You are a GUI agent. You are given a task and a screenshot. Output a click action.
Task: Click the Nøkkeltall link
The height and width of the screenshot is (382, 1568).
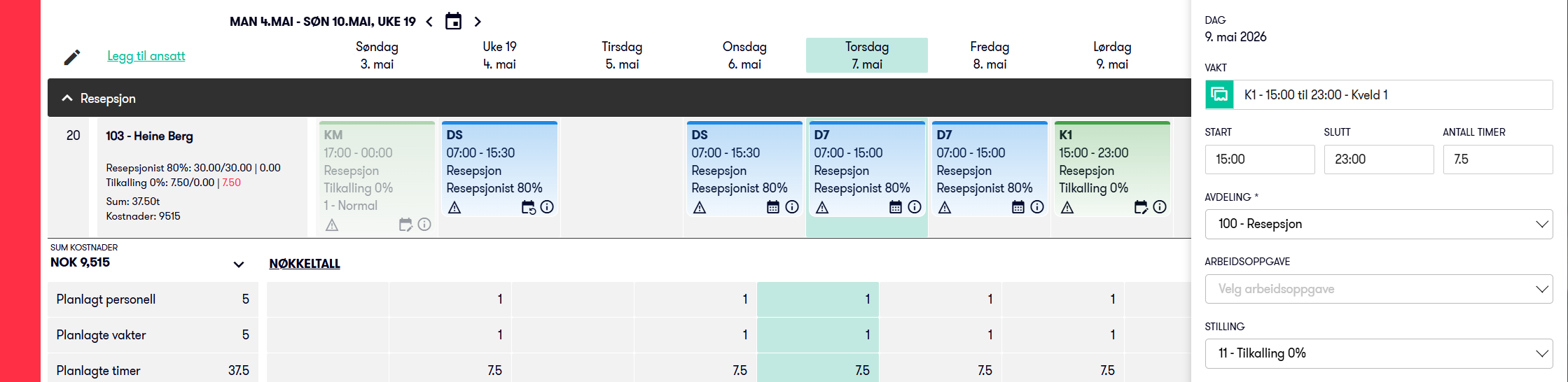305,264
